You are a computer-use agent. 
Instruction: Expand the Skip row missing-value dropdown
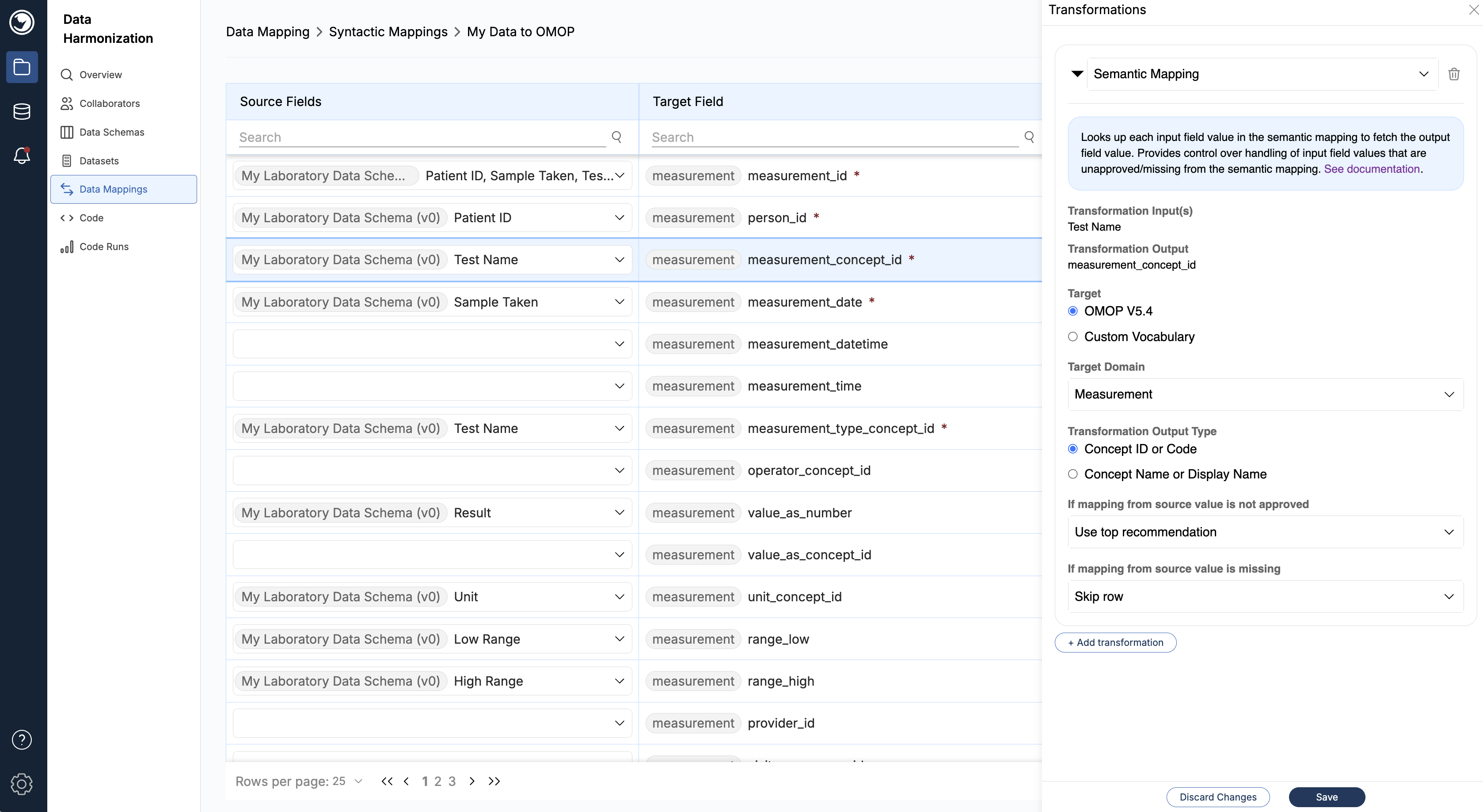[x=1265, y=597]
